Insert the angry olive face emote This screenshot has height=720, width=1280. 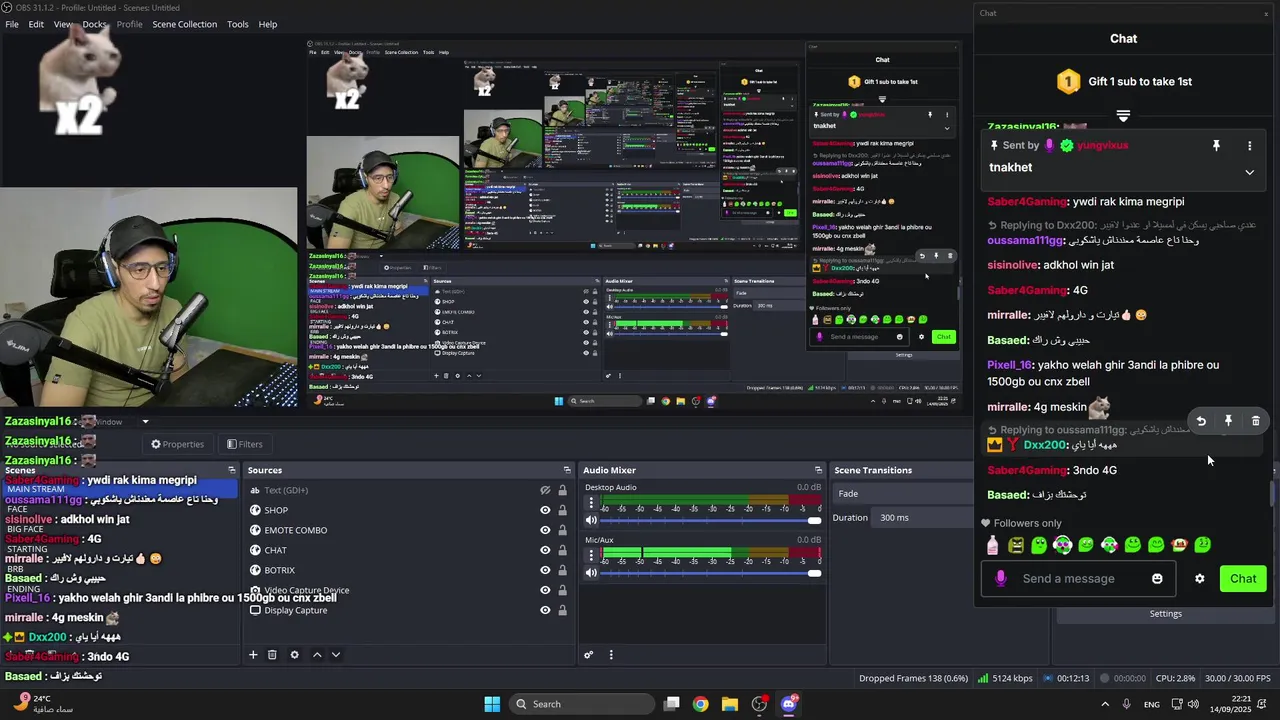click(1016, 545)
